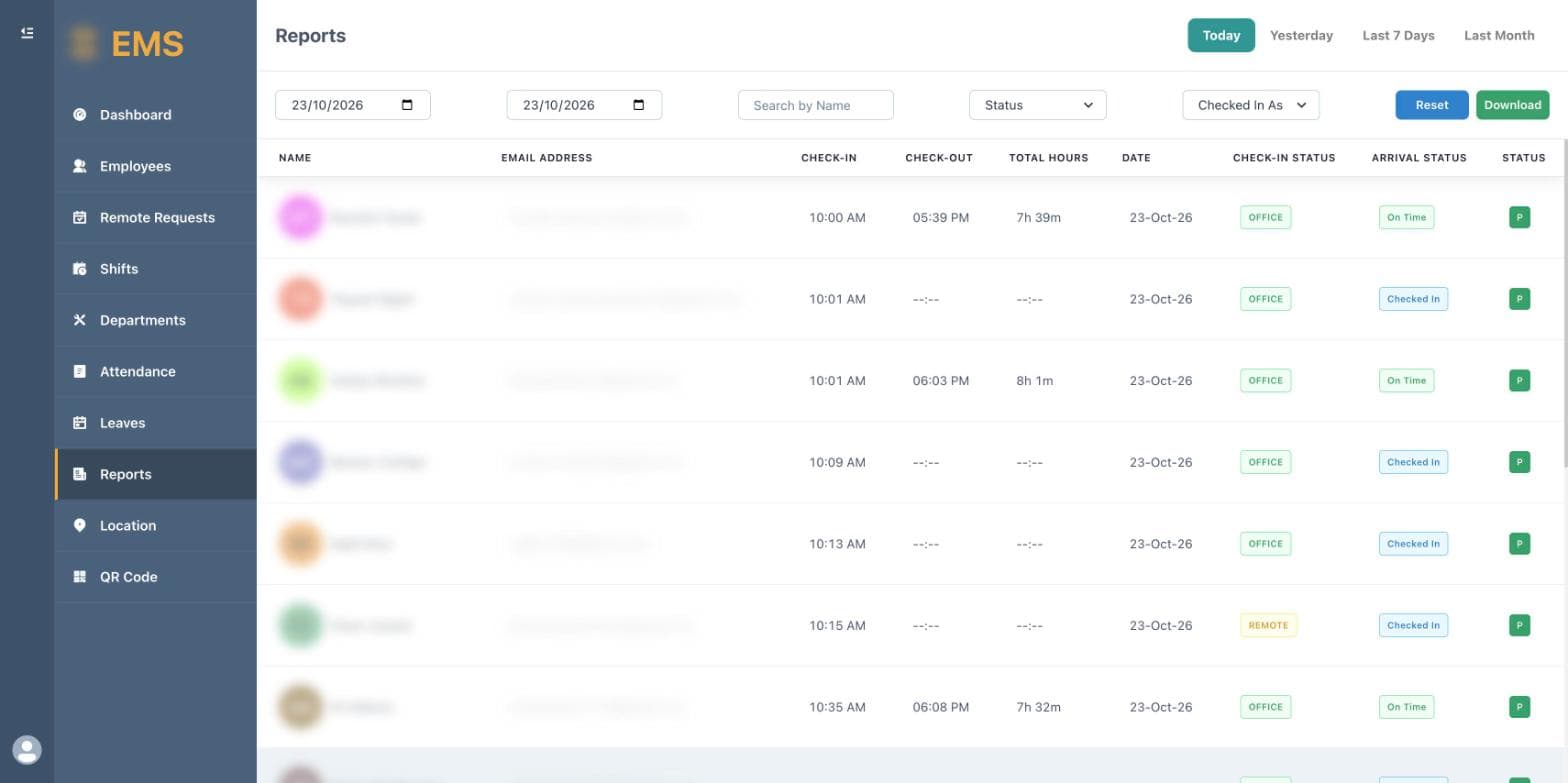
Task: Click the Reports document icon
Action: pos(80,474)
